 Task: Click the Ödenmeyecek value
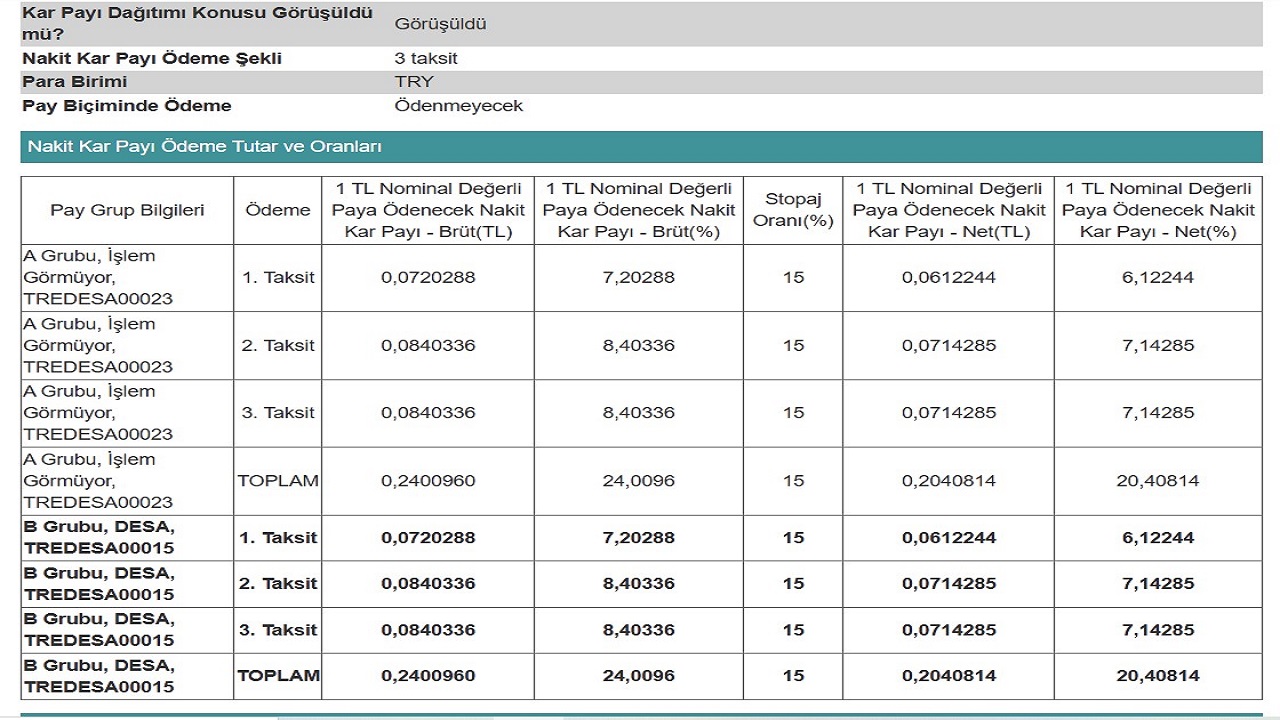coord(459,106)
